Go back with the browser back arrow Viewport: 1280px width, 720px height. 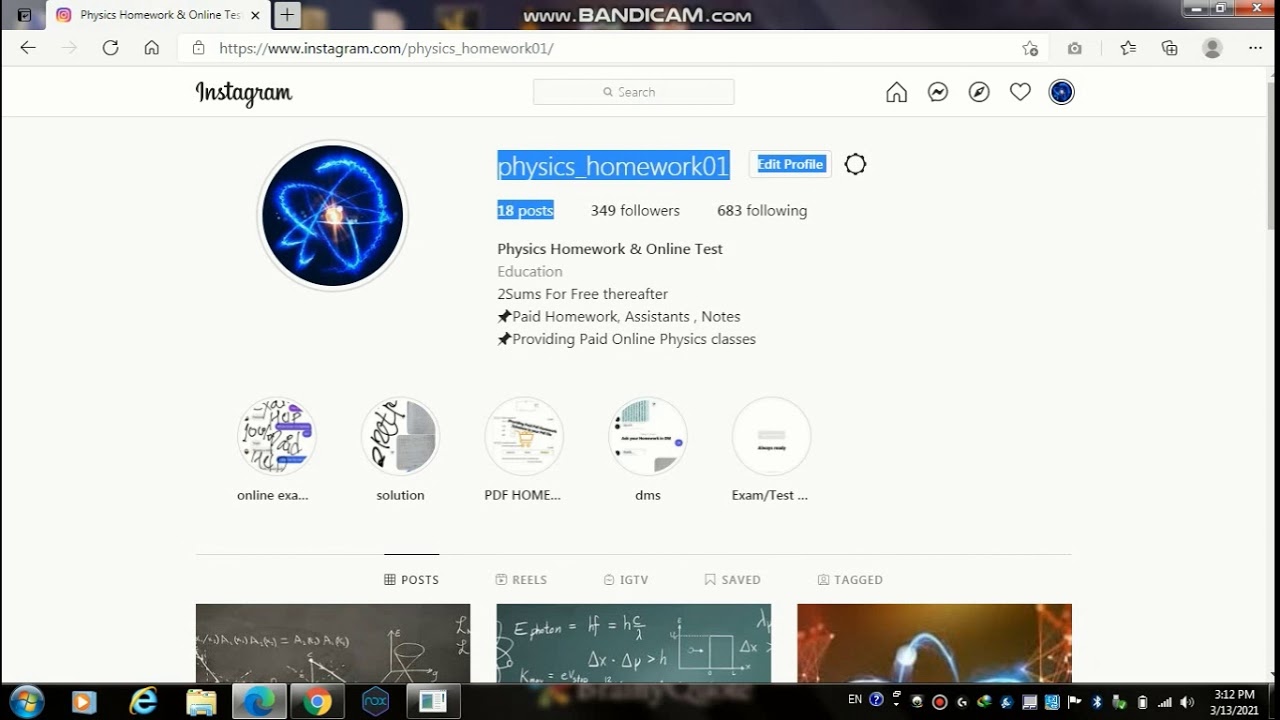point(28,48)
